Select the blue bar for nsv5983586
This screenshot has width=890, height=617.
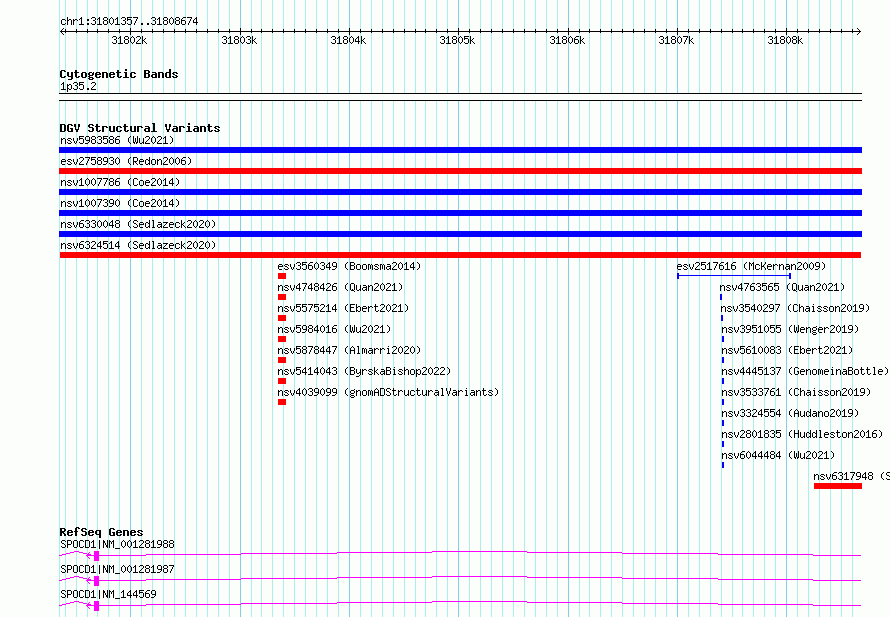click(460, 150)
